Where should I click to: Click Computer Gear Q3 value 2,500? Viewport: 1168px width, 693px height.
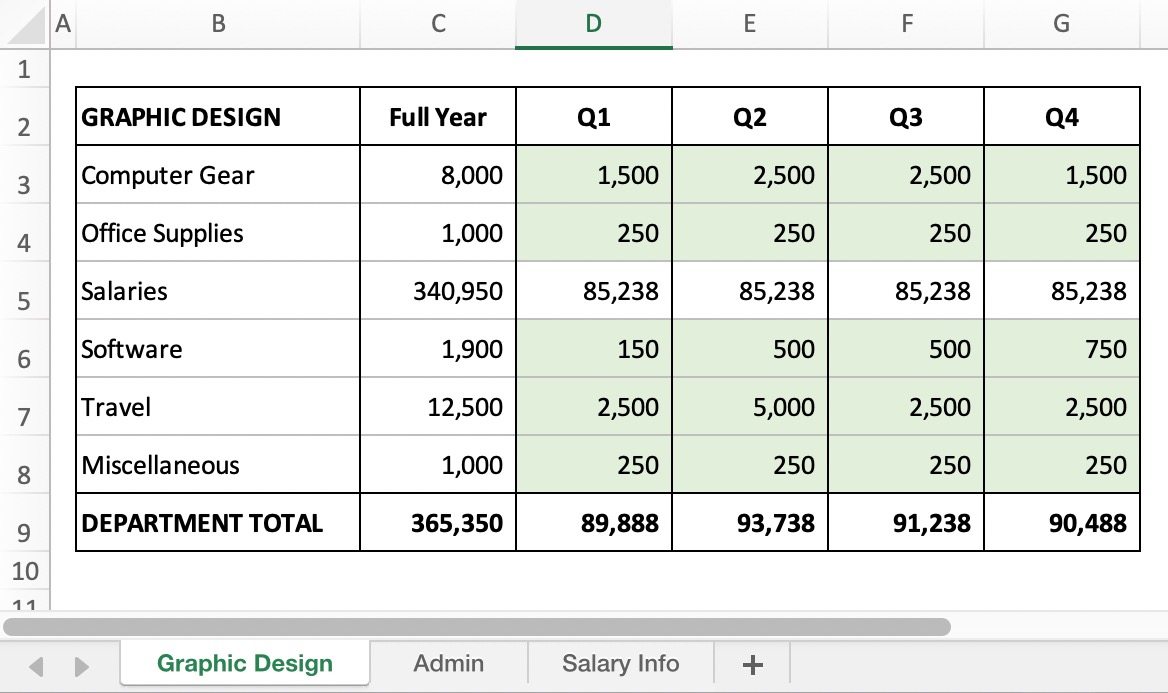coord(906,174)
